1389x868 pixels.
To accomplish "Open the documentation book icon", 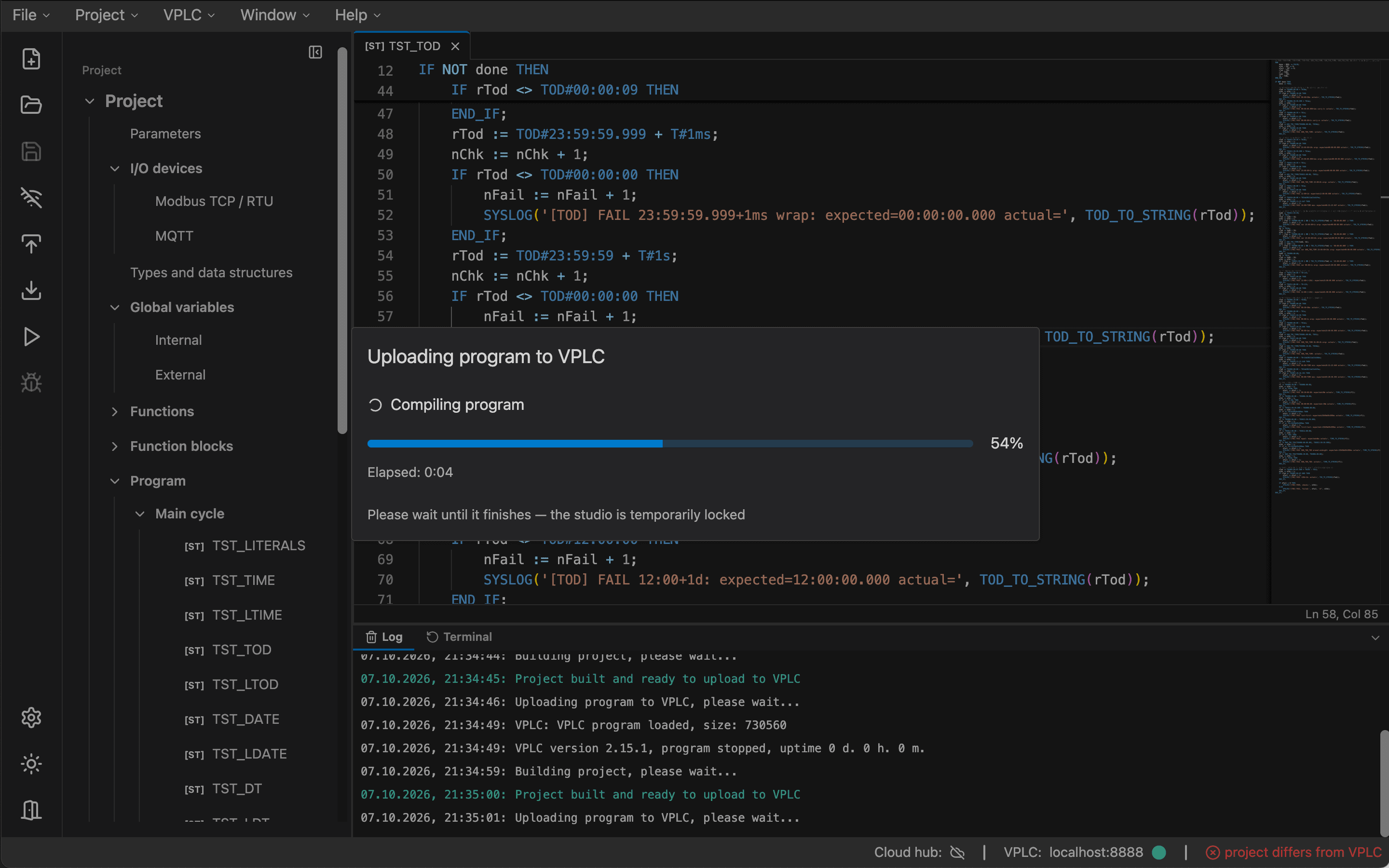I will [31, 810].
